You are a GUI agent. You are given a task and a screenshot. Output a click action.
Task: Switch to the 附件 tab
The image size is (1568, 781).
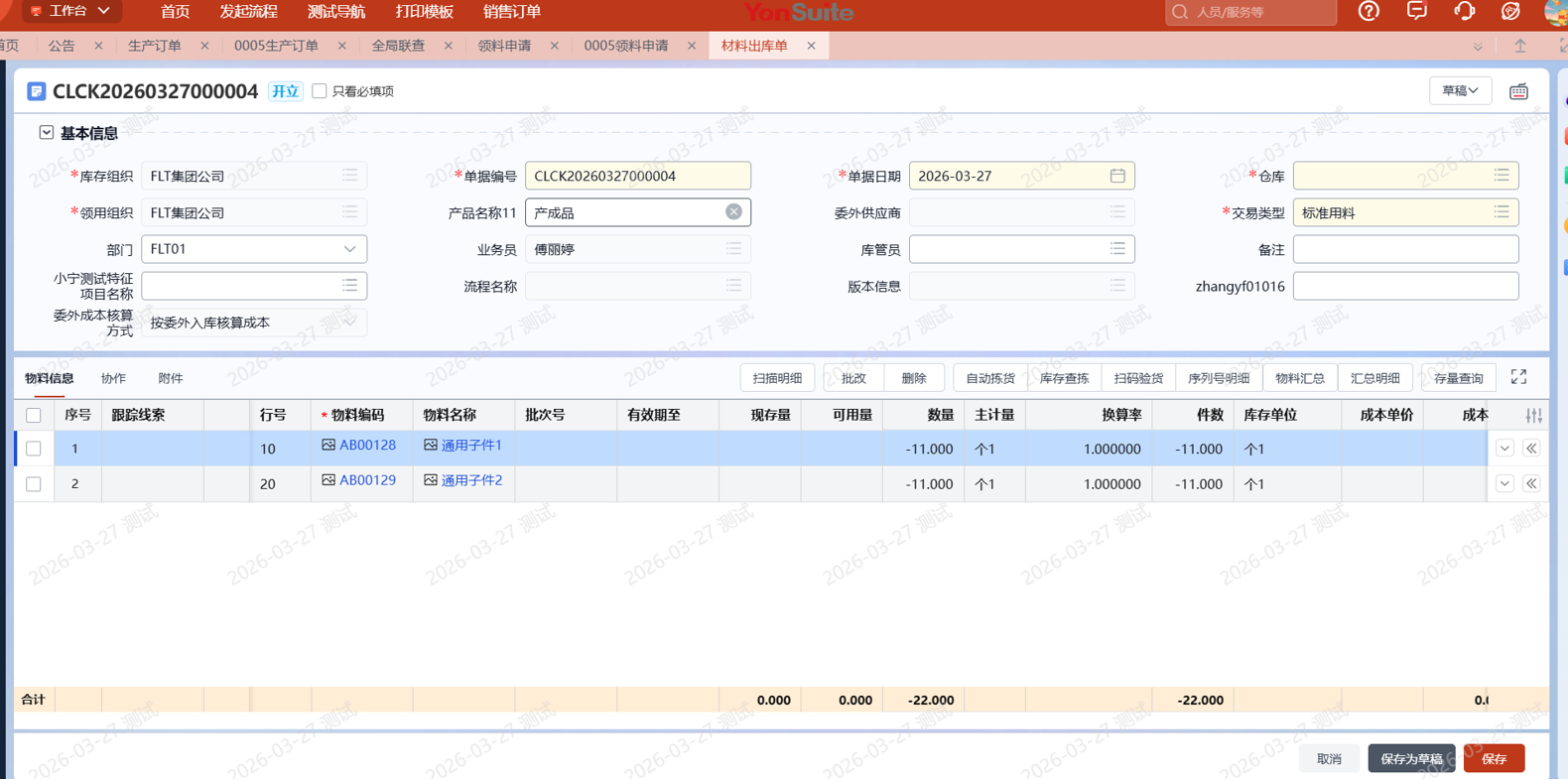[171, 378]
